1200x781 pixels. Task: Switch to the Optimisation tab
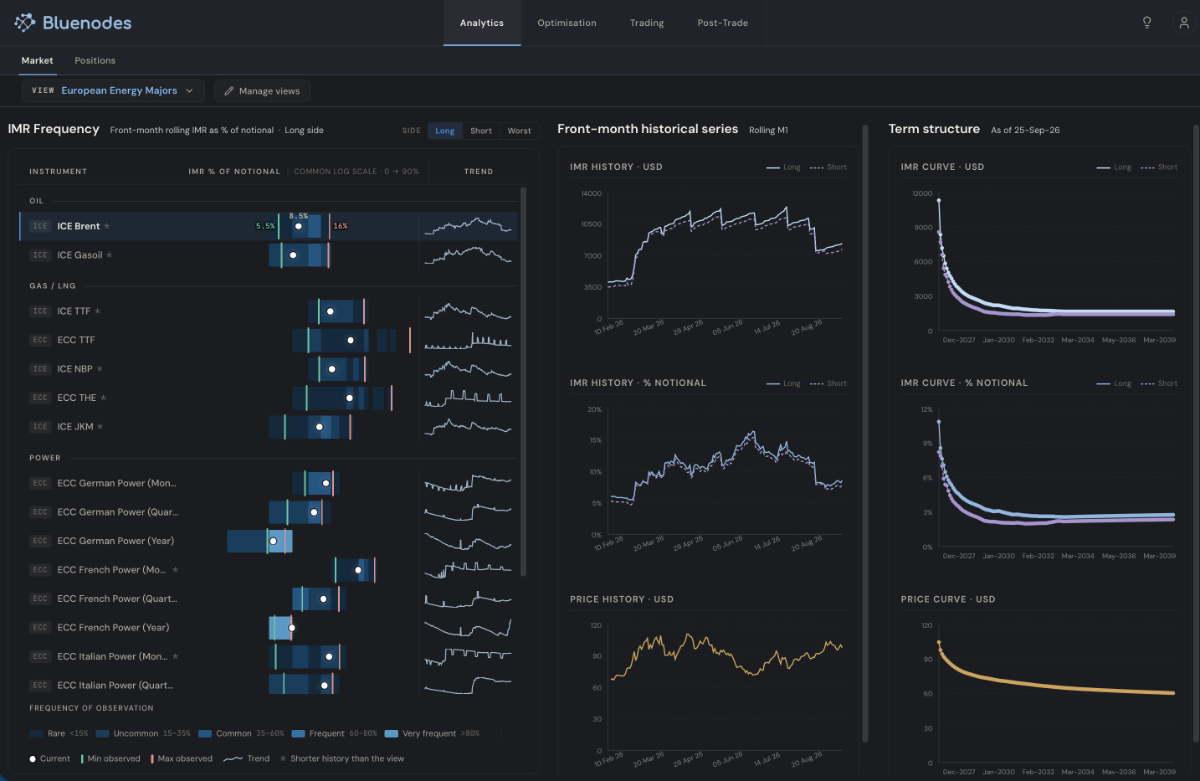567,23
